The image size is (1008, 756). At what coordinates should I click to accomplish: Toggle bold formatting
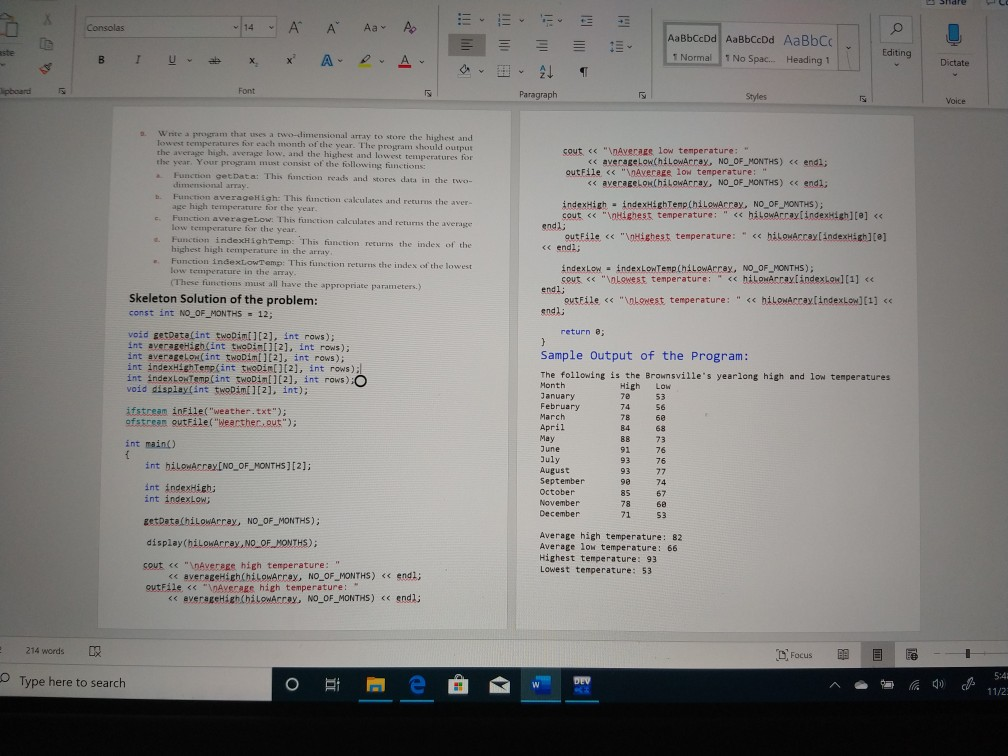[103, 59]
